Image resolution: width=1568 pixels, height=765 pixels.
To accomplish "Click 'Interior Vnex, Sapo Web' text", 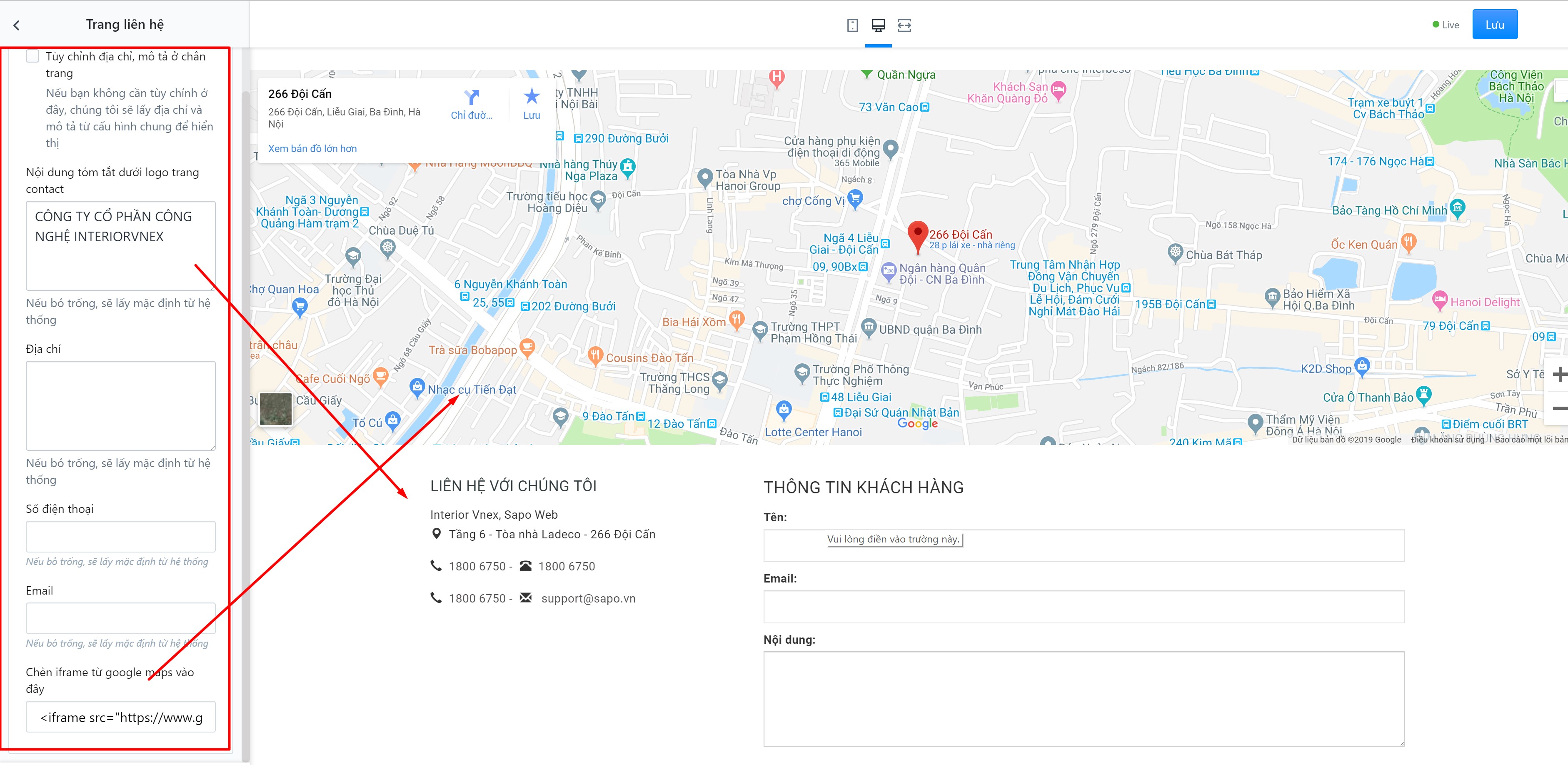I will 494,515.
